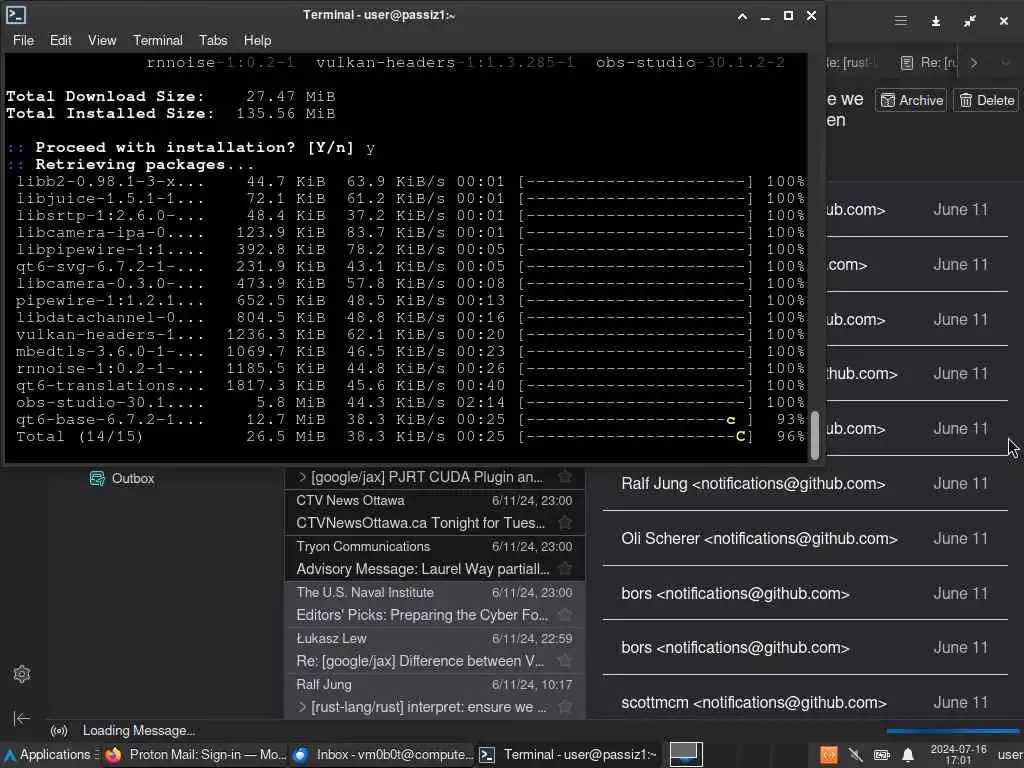Viewport: 1024px width, 768px height.
Task: Switch to Firefox Proton Mail taskbar window
Action: 196,755
